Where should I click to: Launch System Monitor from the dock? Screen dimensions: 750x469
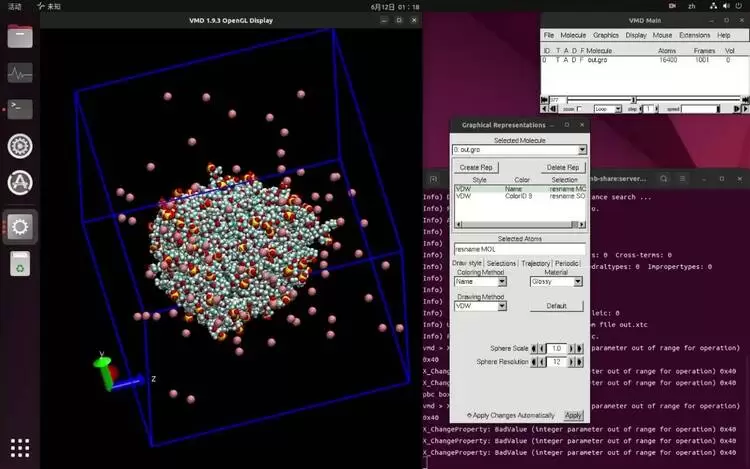(x=20, y=73)
